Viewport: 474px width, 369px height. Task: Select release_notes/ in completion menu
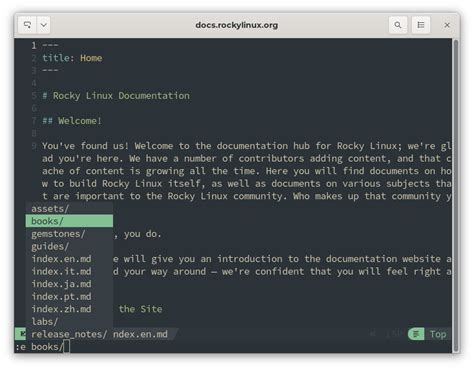click(69, 334)
